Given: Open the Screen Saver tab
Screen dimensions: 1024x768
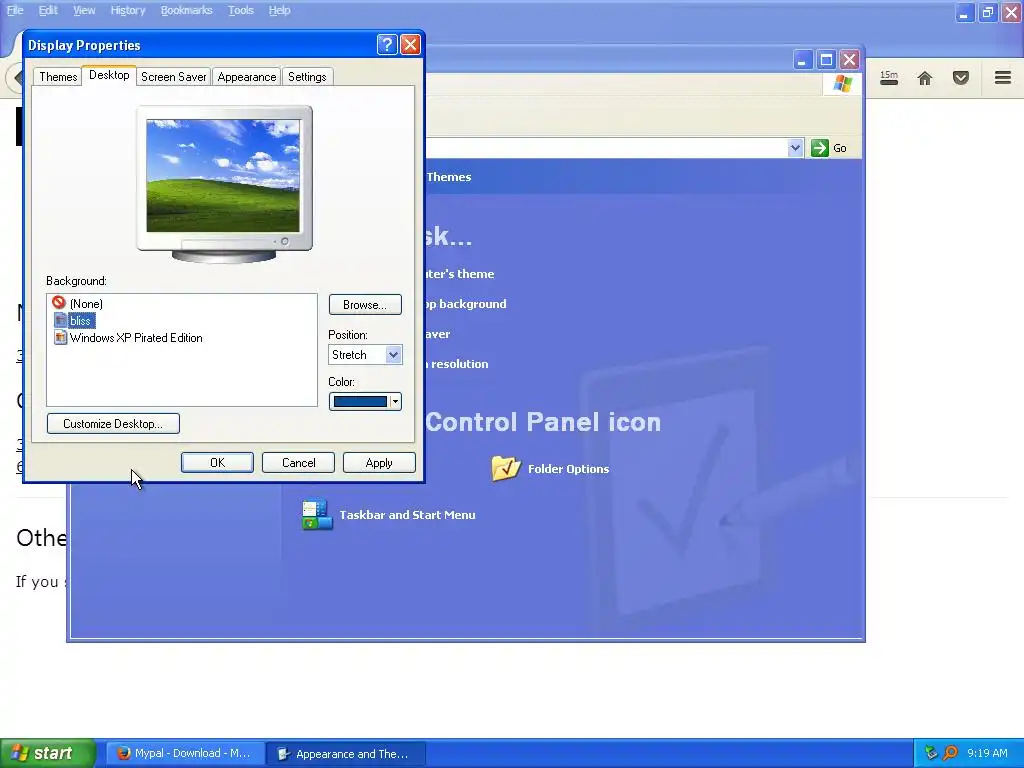Looking at the screenshot, I should [x=173, y=76].
